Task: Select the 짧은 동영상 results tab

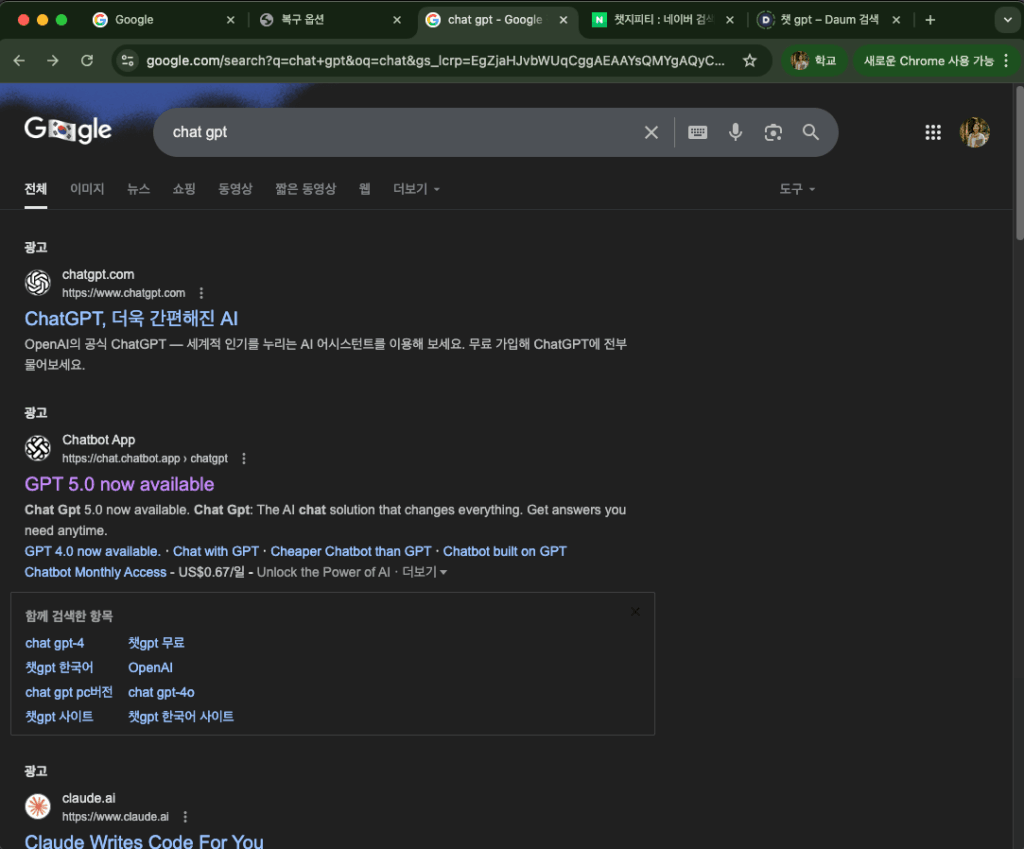Action: coord(306,189)
